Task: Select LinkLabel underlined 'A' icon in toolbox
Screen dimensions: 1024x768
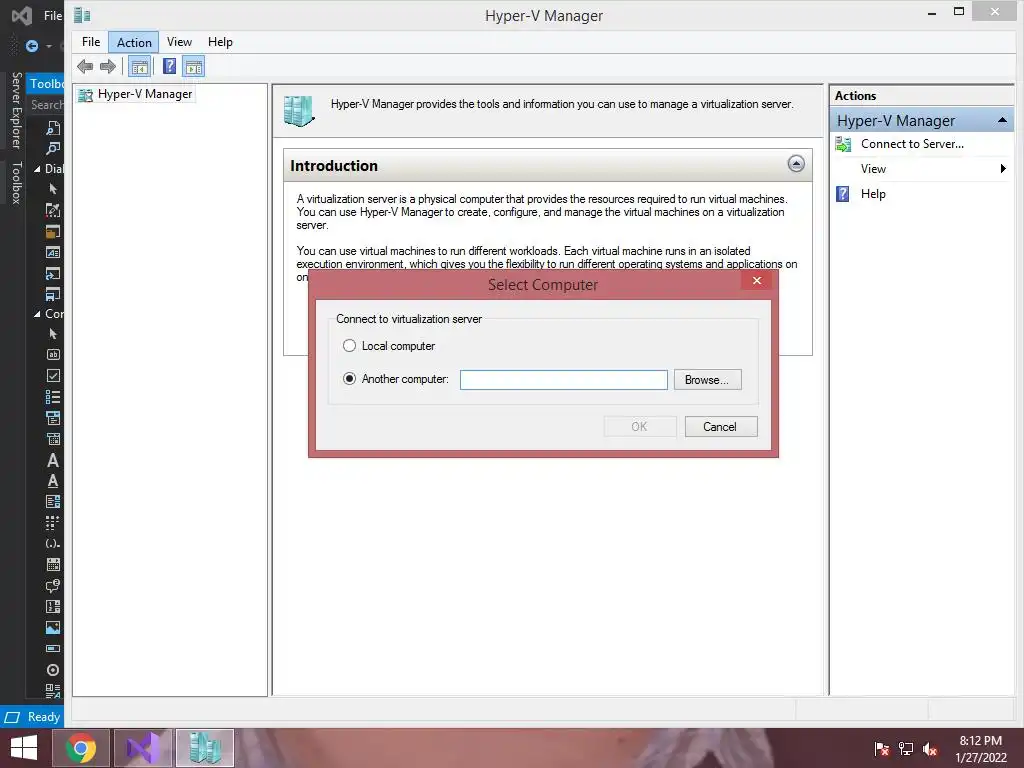Action: tap(53, 481)
